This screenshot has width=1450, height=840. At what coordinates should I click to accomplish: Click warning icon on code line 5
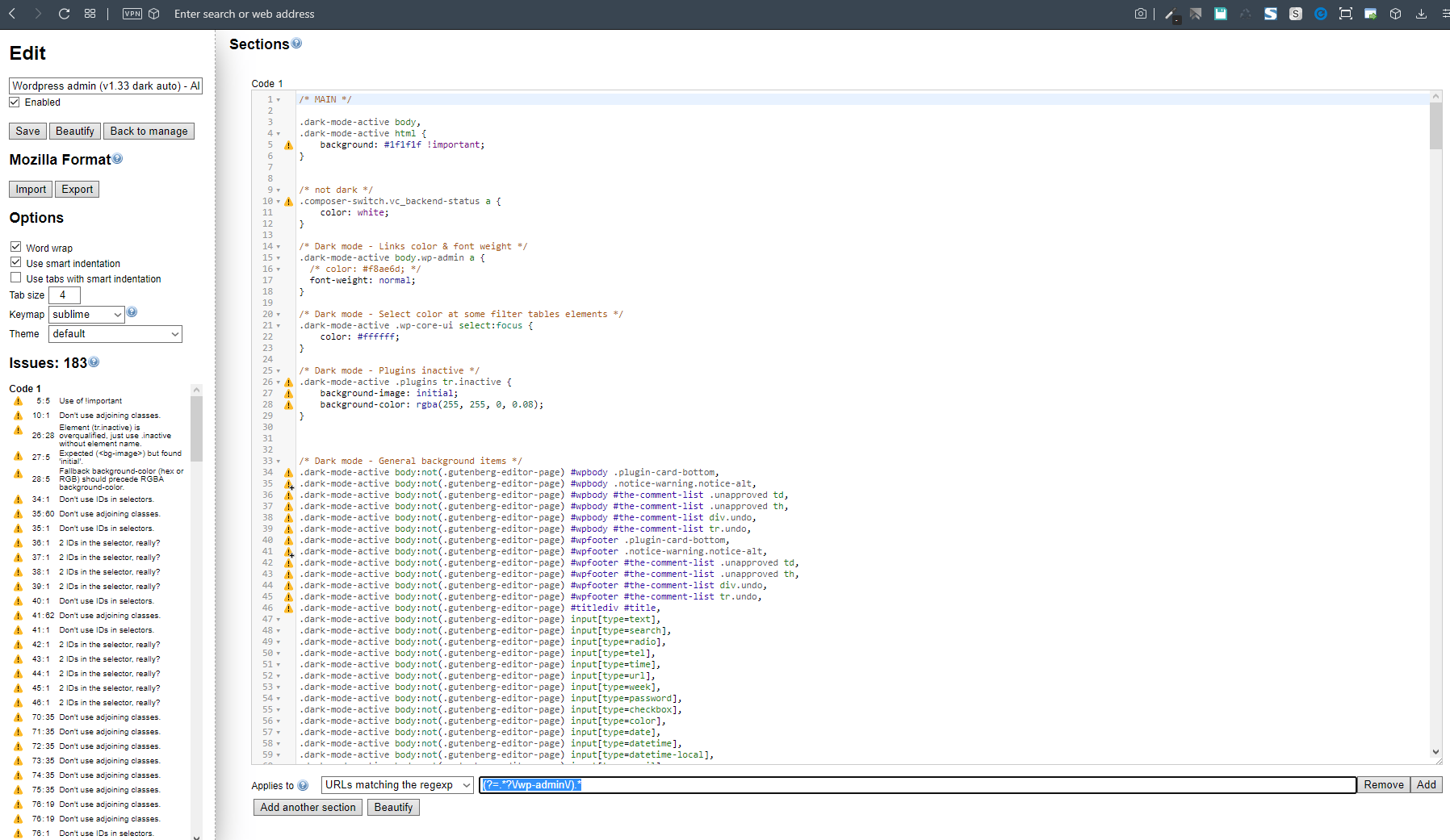point(288,145)
